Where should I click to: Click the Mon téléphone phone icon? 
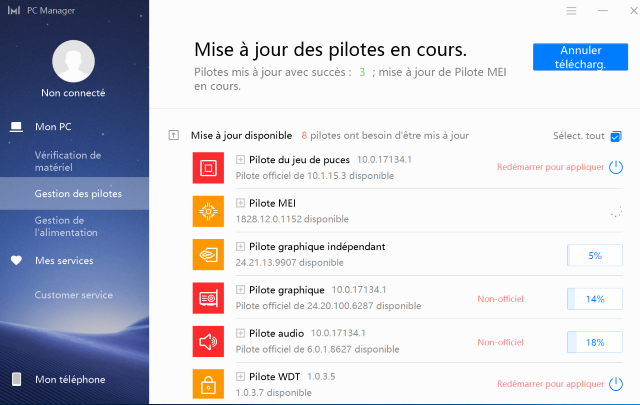point(16,379)
